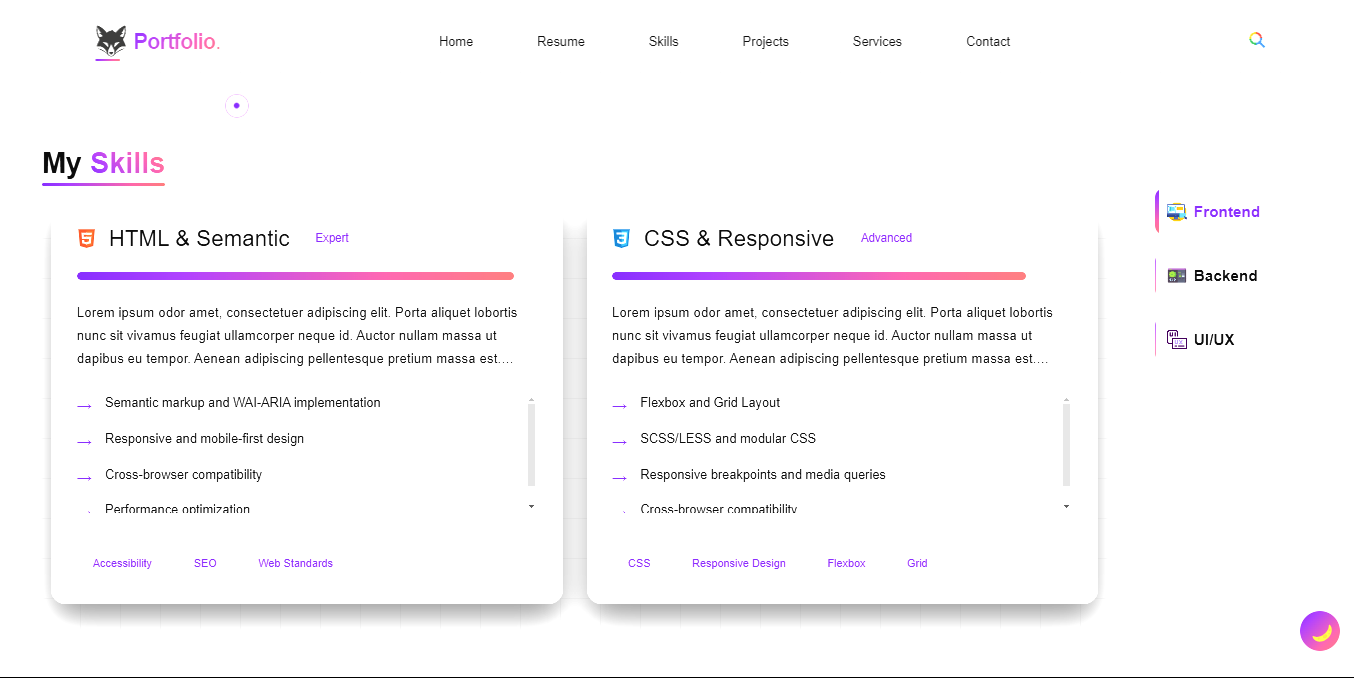
Task: Switch to the UI/UX skills tab
Action: tap(1214, 340)
